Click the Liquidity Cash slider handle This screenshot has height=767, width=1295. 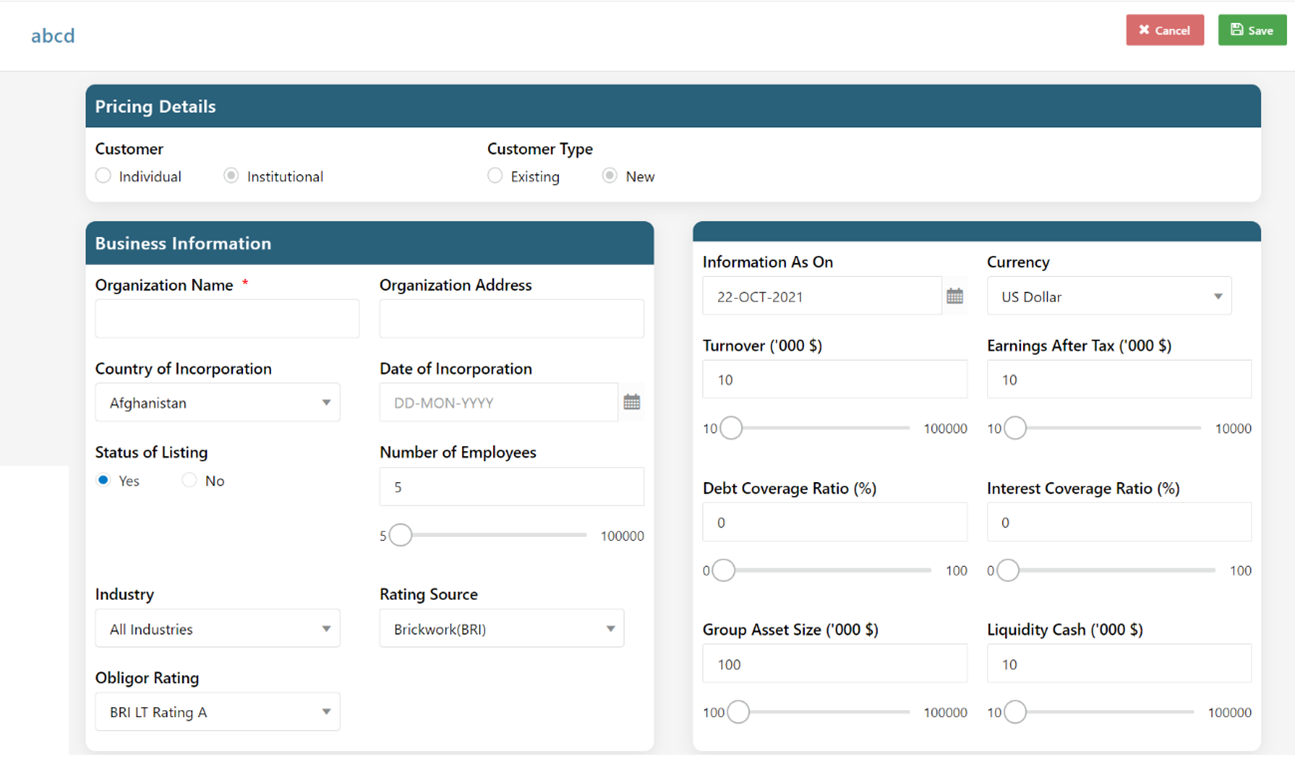tap(1015, 712)
